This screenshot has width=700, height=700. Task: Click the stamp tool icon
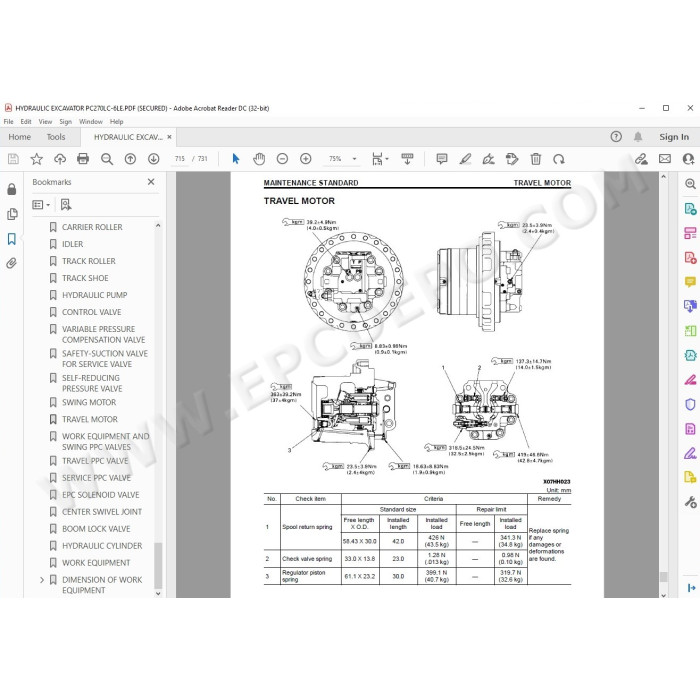click(x=512, y=159)
